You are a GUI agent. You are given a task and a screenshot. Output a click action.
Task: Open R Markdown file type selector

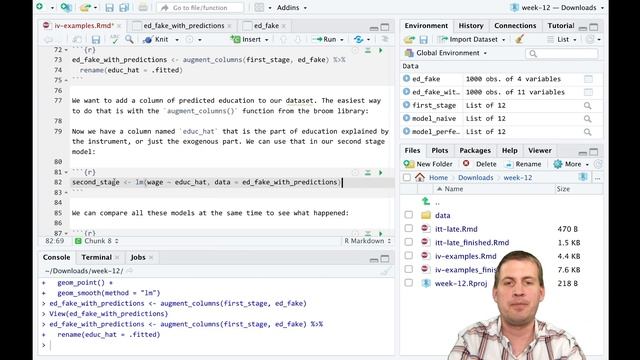point(367,241)
